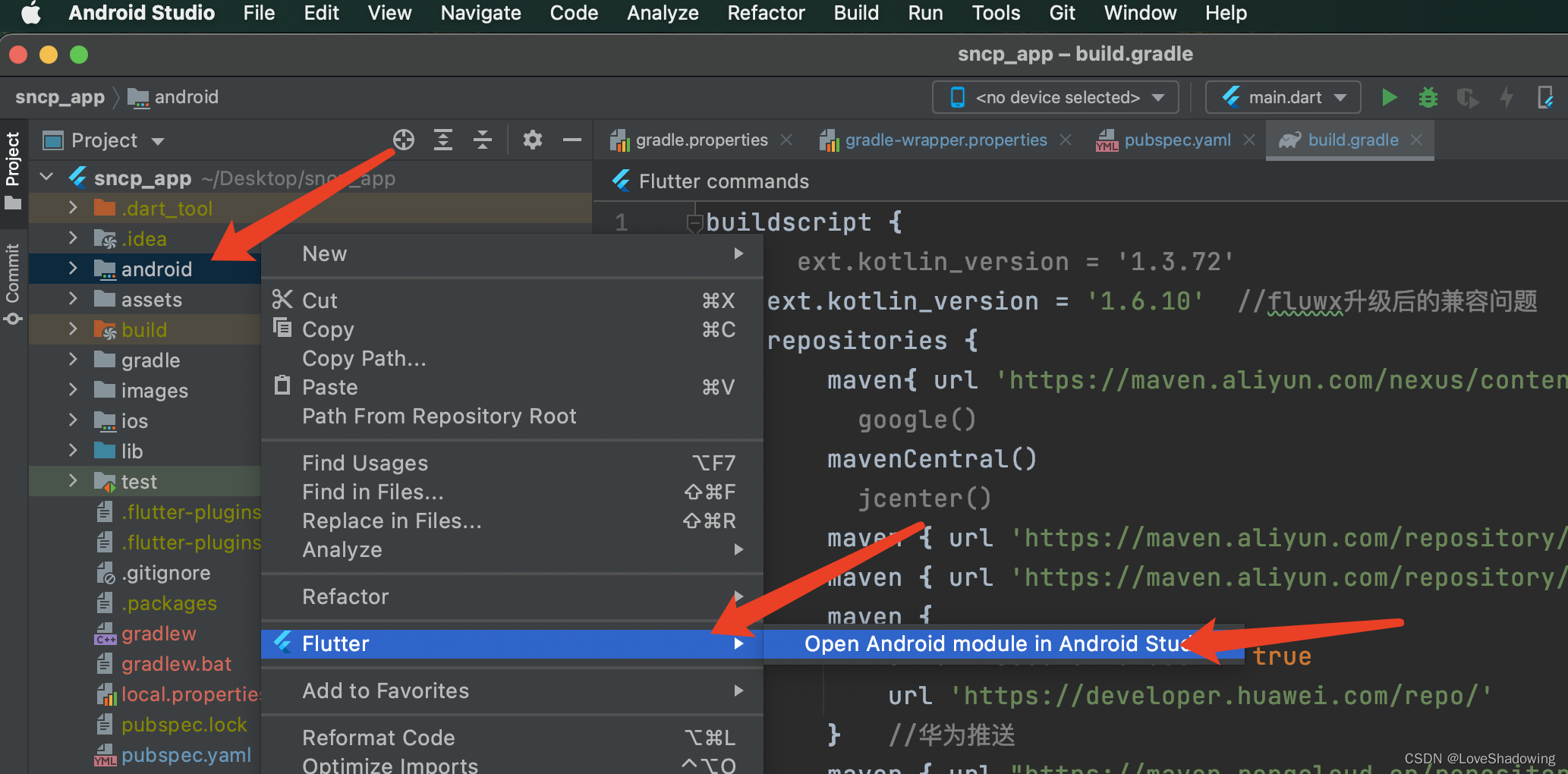
Task: Open the Commit tool window
Action: pyautogui.click(x=13, y=284)
